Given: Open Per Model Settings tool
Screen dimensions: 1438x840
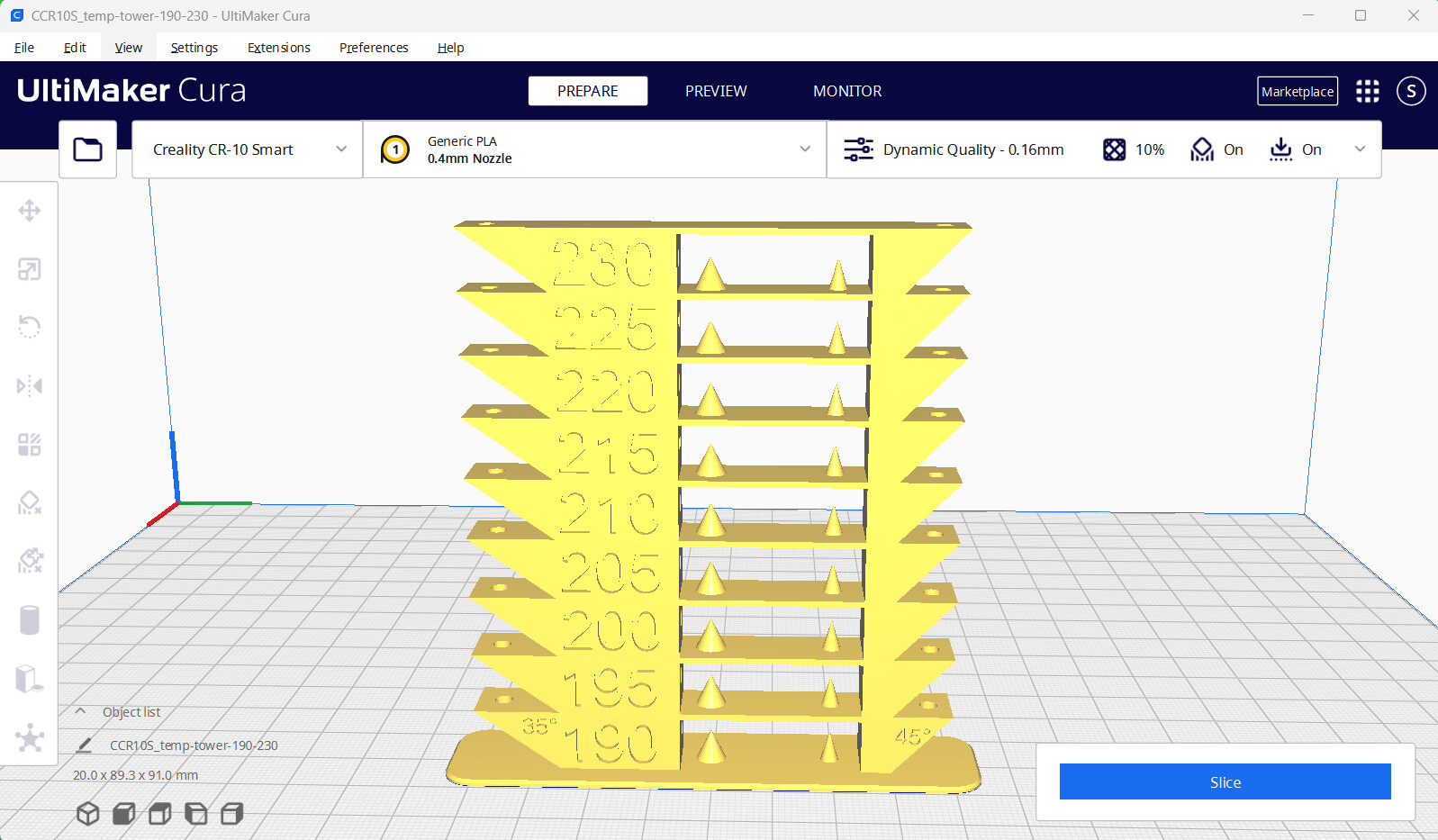Looking at the screenshot, I should 29,445.
